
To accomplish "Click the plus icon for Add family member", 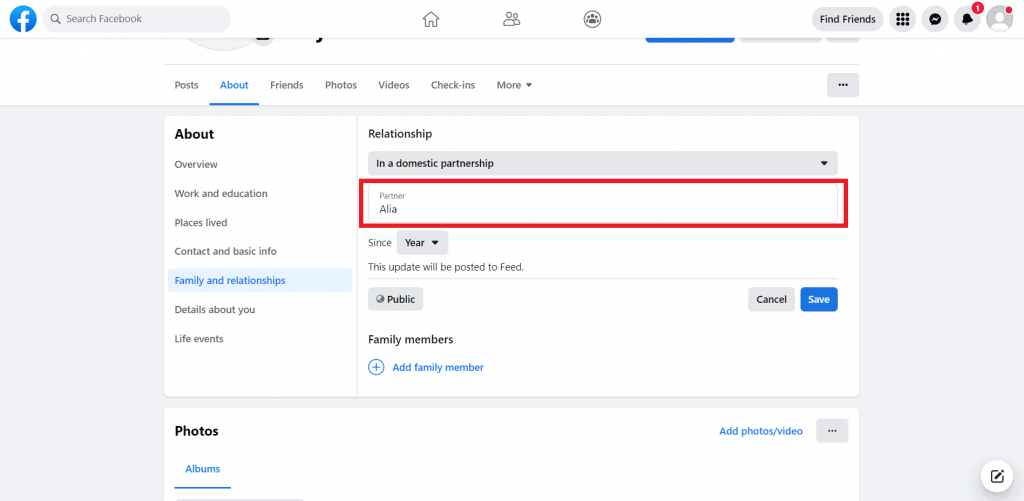I will click(376, 367).
